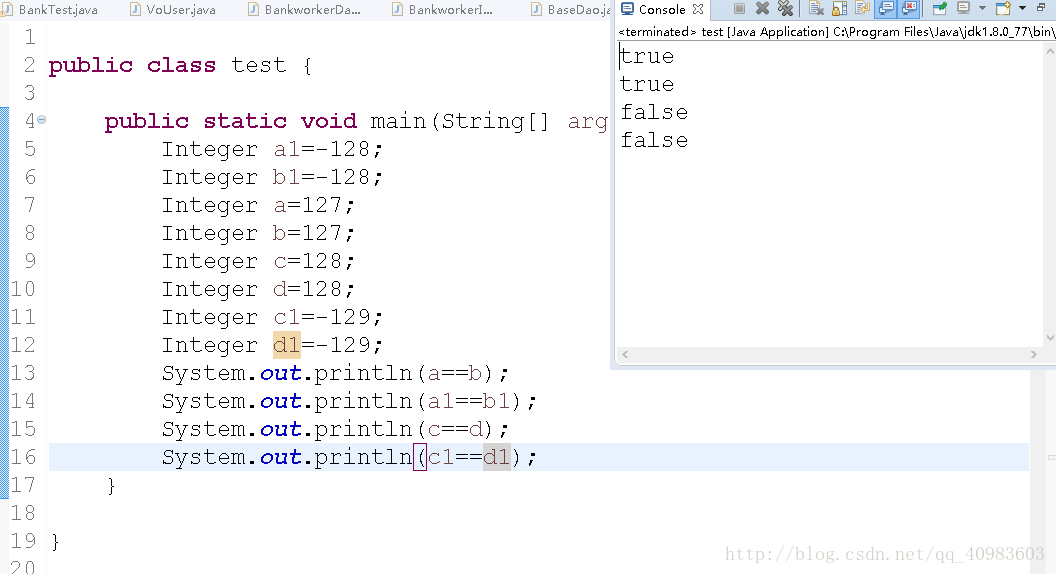Click the Console horizontal scrollbar left arrow

point(625,354)
